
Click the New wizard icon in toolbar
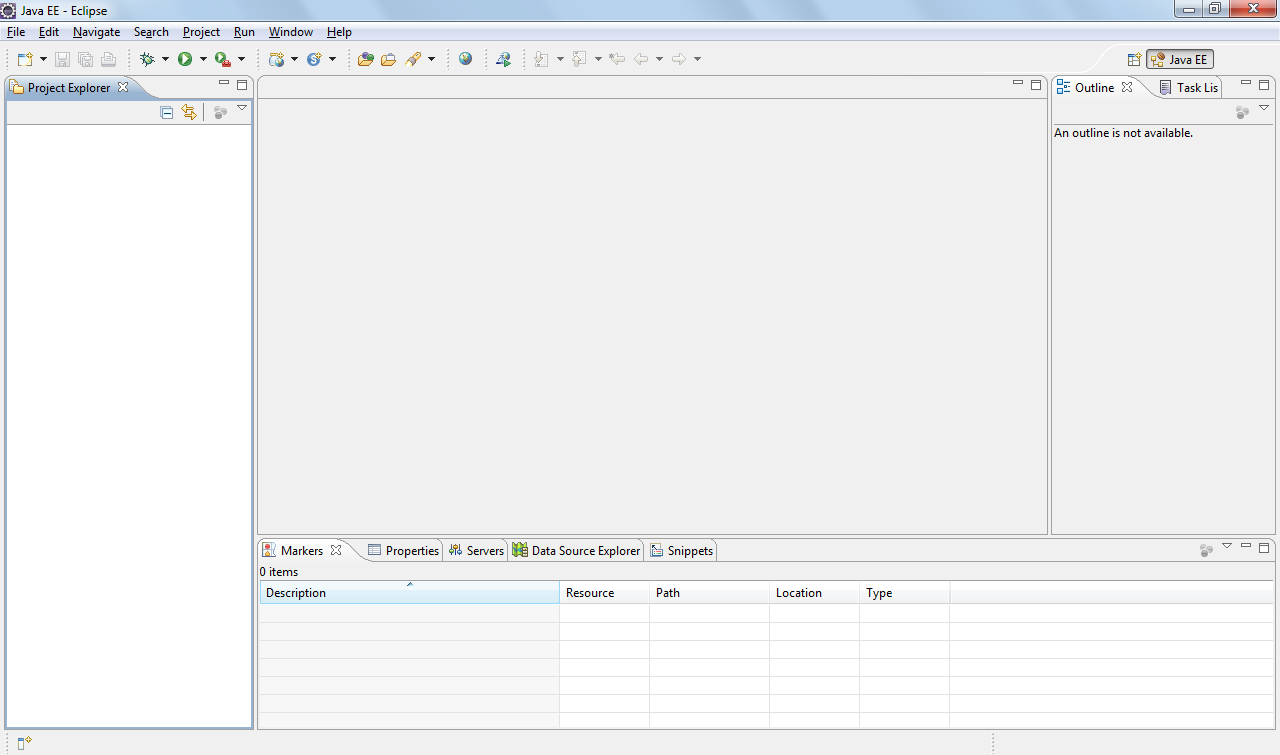[x=26, y=59]
